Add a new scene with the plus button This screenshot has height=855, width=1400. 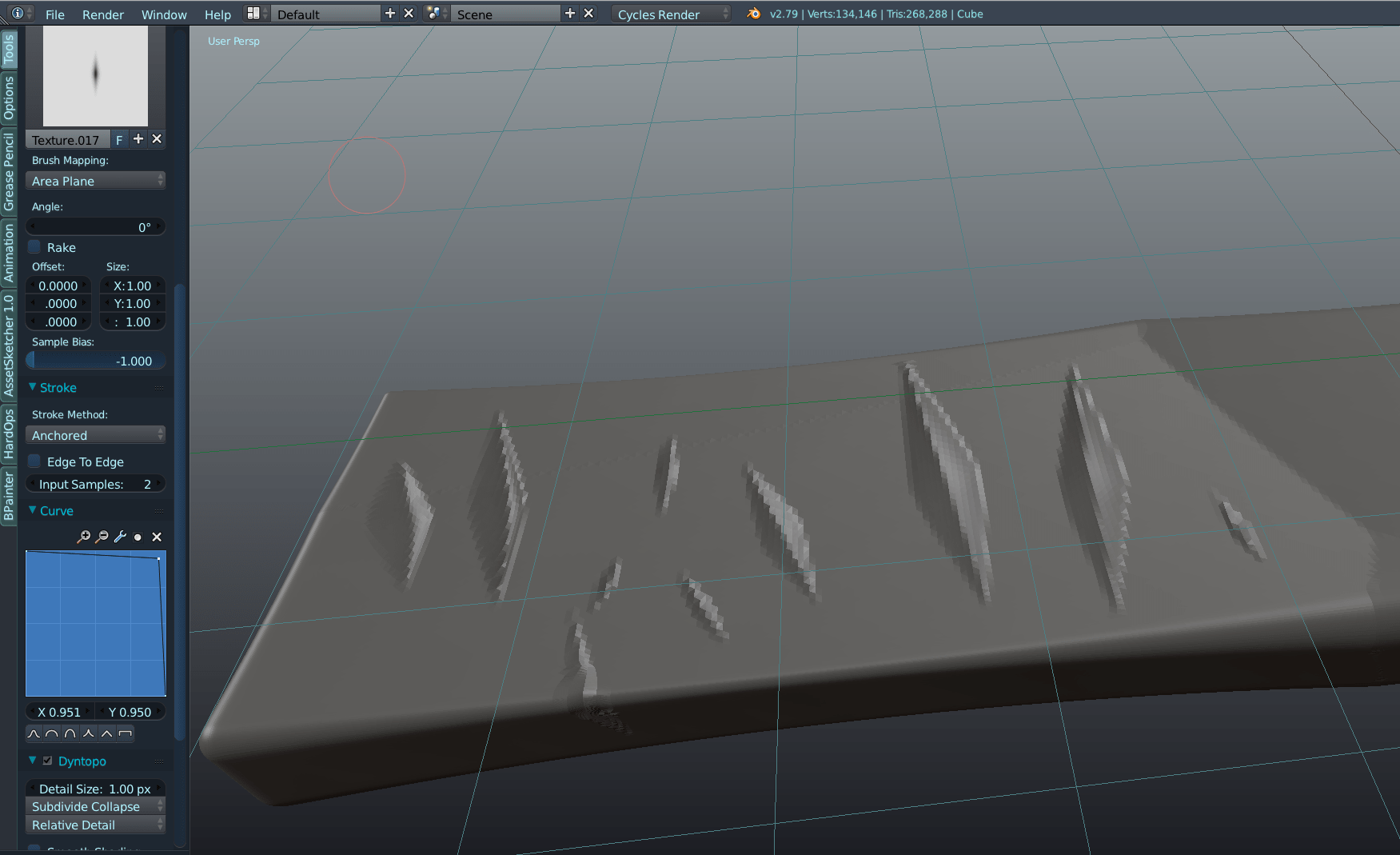tap(569, 13)
